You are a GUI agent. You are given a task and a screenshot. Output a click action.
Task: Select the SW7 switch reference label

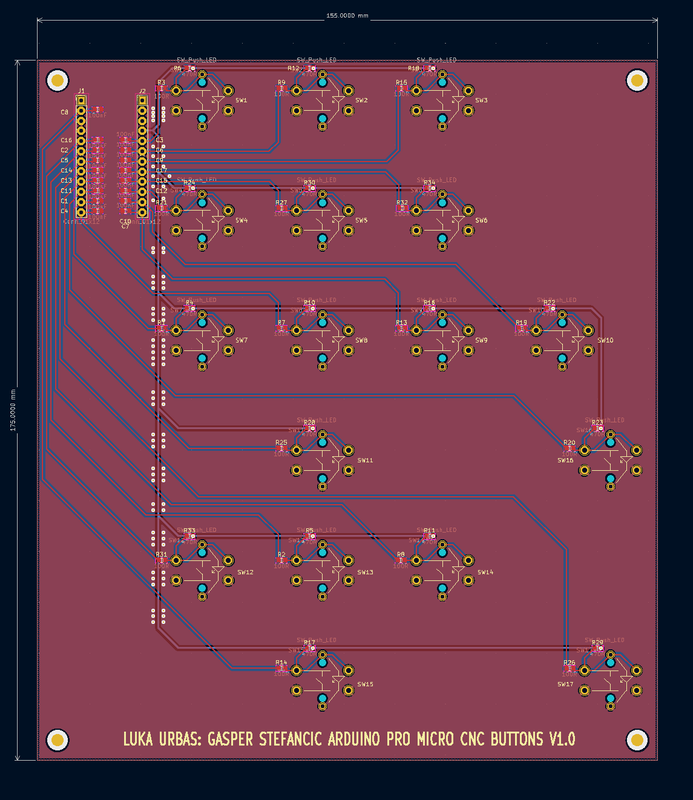[x=241, y=340]
